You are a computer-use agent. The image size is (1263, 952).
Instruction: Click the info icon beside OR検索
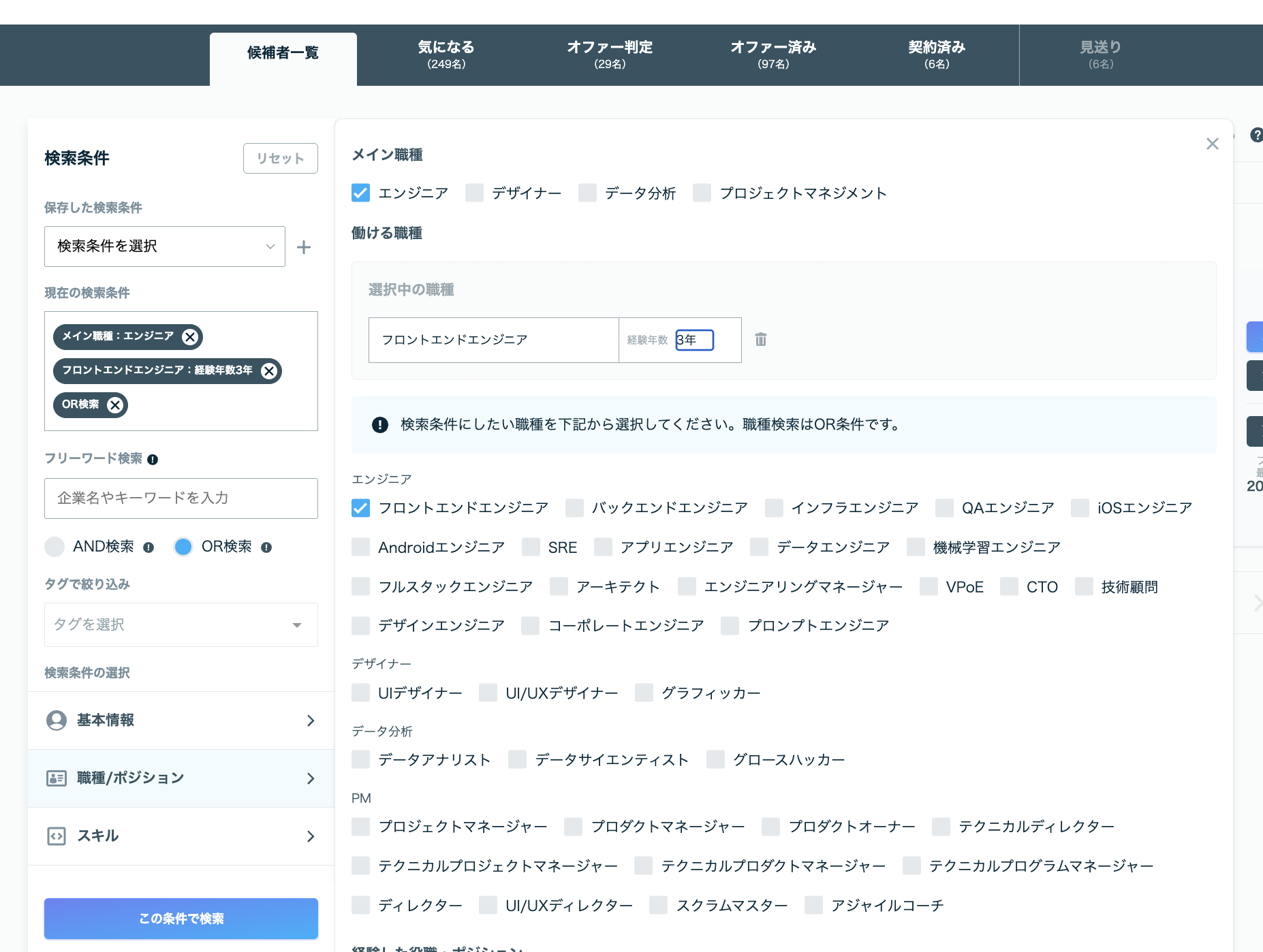click(266, 548)
